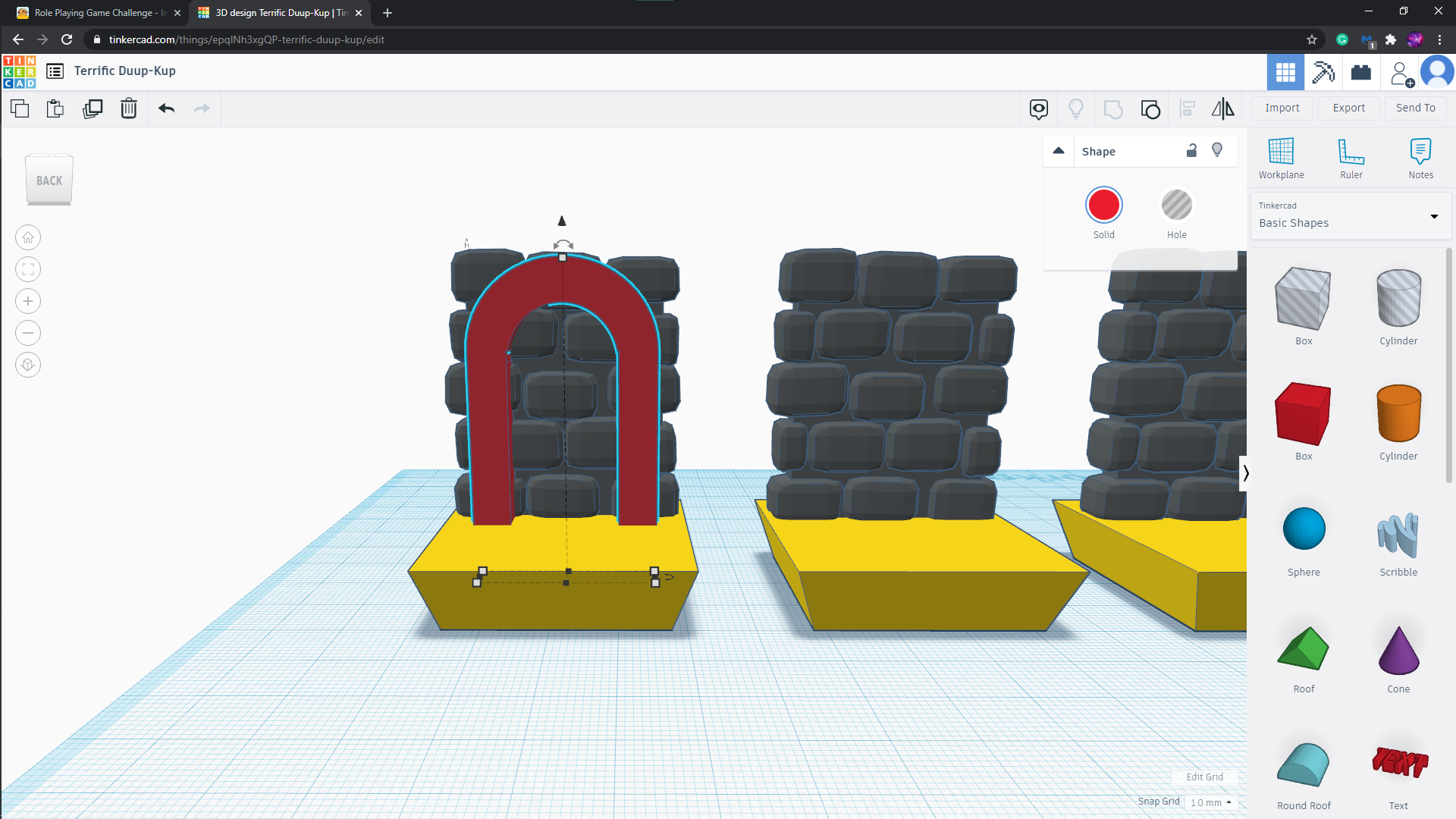Click the Import button
This screenshot has height=819, width=1456.
coord(1282,108)
